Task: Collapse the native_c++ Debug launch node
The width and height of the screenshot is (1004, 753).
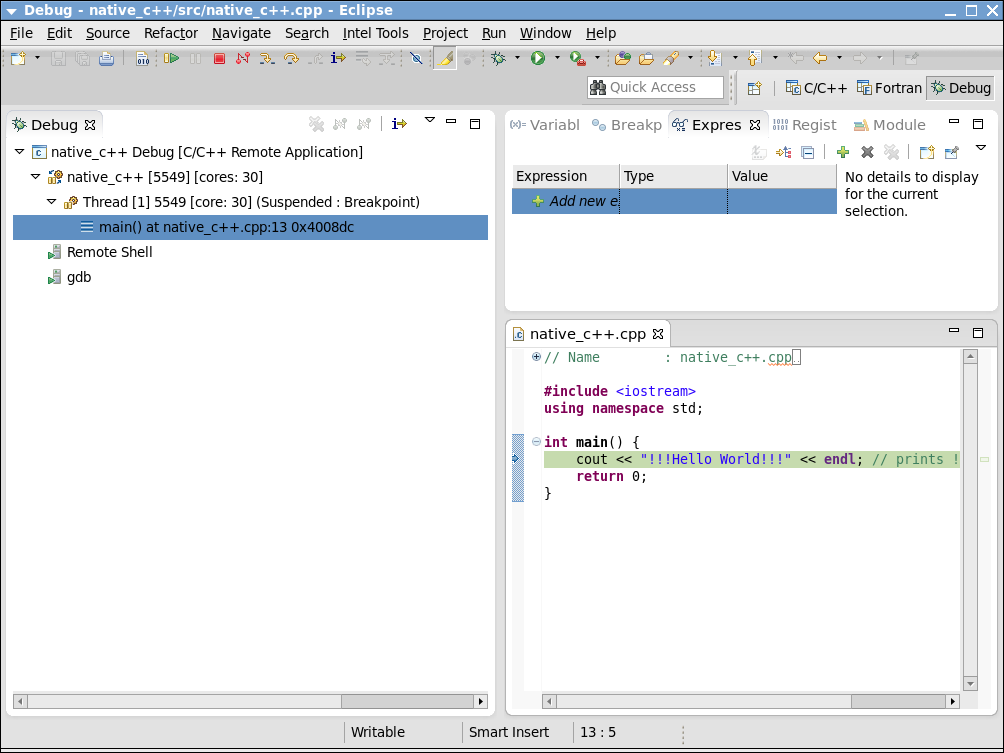Action: [20, 152]
